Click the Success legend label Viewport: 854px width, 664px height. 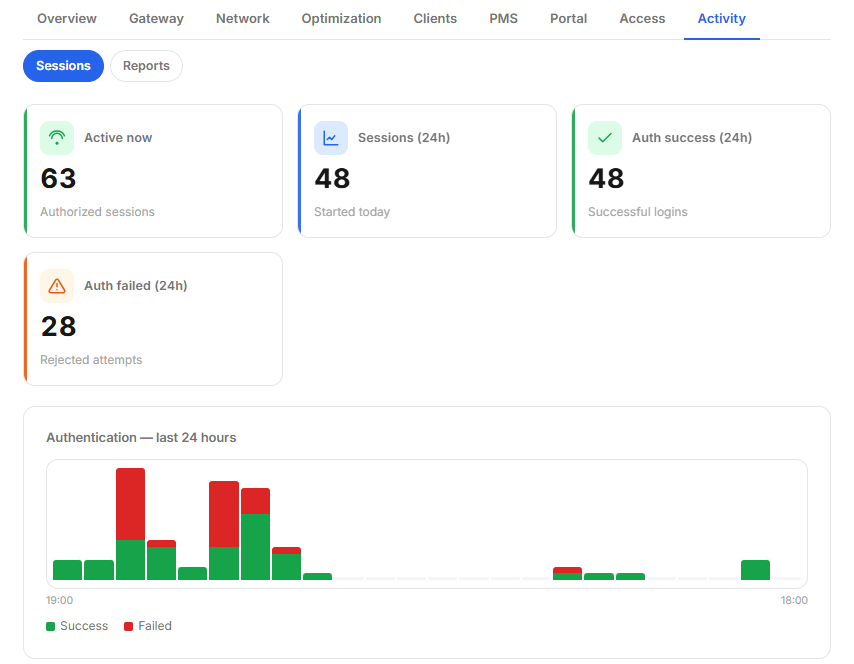pyautogui.click(x=84, y=626)
